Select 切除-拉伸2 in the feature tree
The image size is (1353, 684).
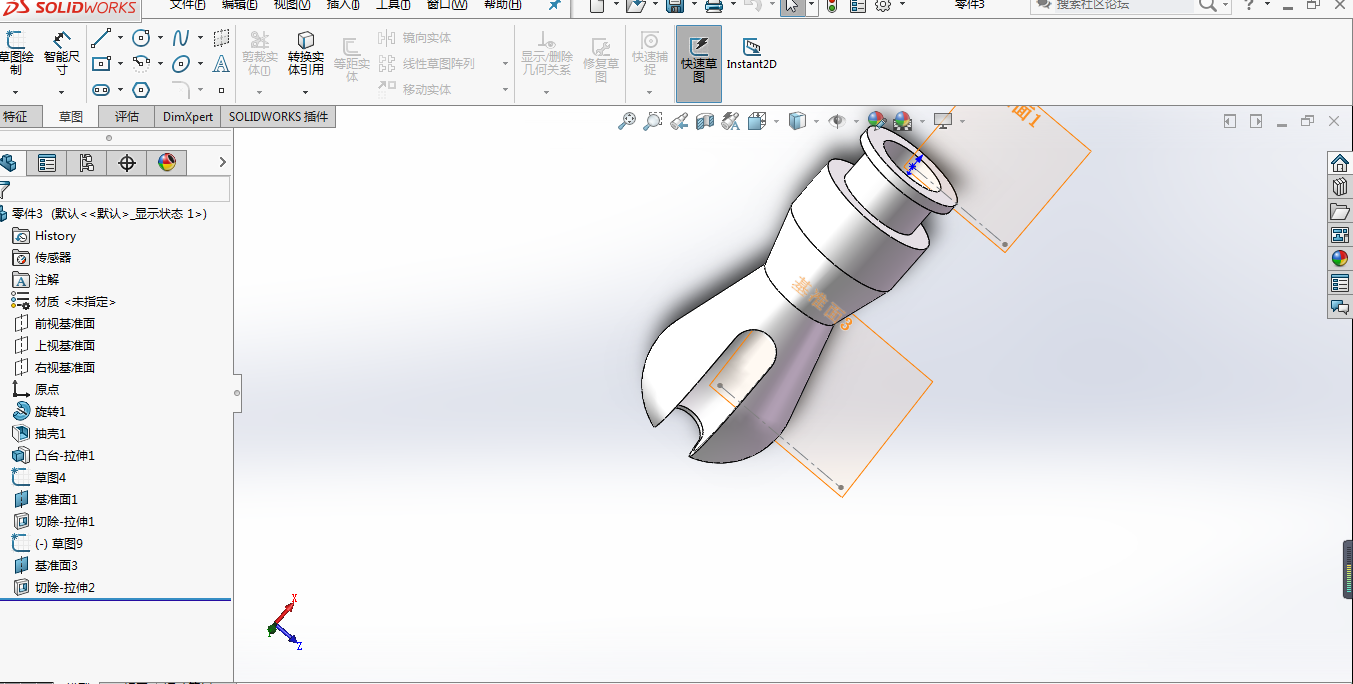[64, 587]
